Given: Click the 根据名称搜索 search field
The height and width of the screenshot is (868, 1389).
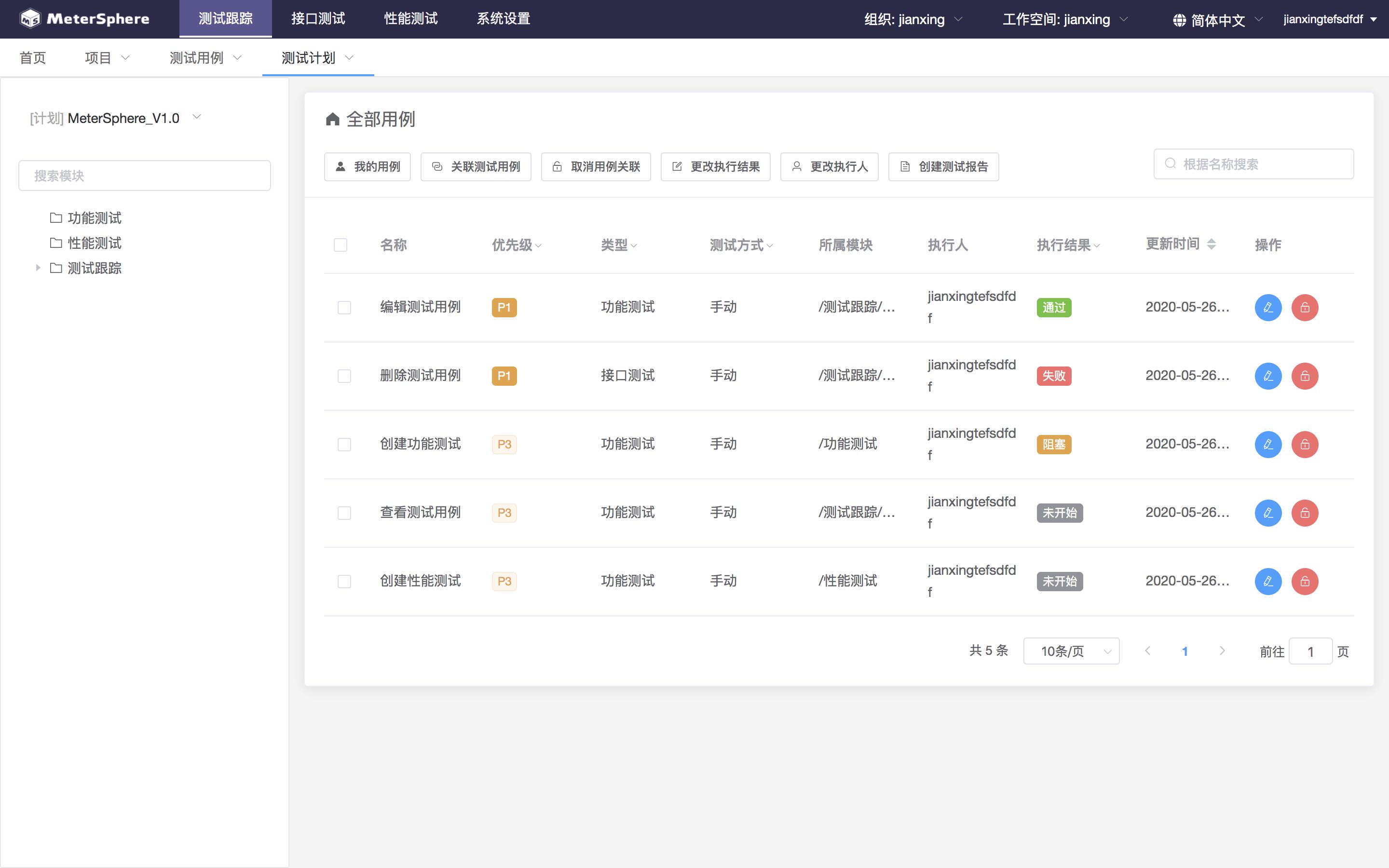Looking at the screenshot, I should [x=1253, y=164].
